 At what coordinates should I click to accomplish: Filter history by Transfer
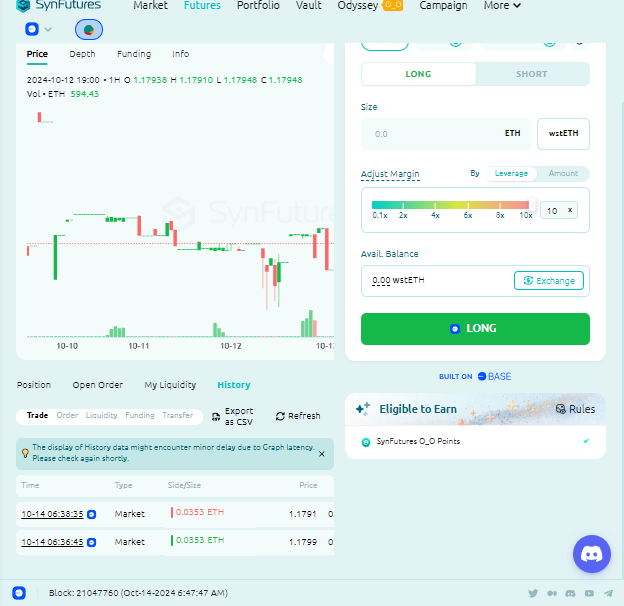177,415
